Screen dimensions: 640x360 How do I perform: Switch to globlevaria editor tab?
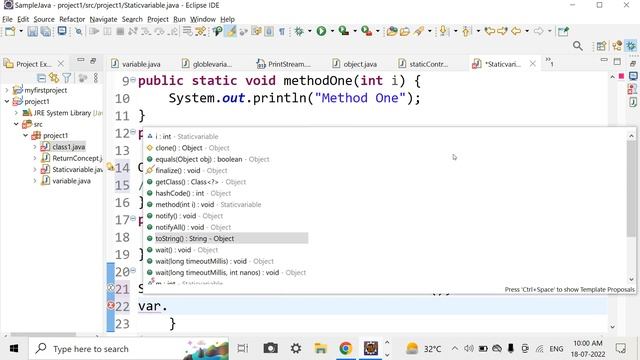(207, 64)
